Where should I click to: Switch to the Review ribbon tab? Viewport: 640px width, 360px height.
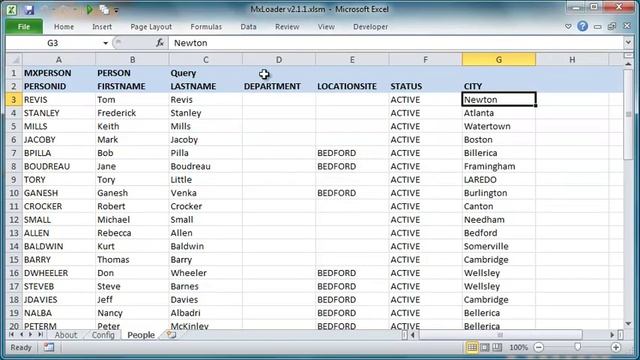tap(287, 27)
